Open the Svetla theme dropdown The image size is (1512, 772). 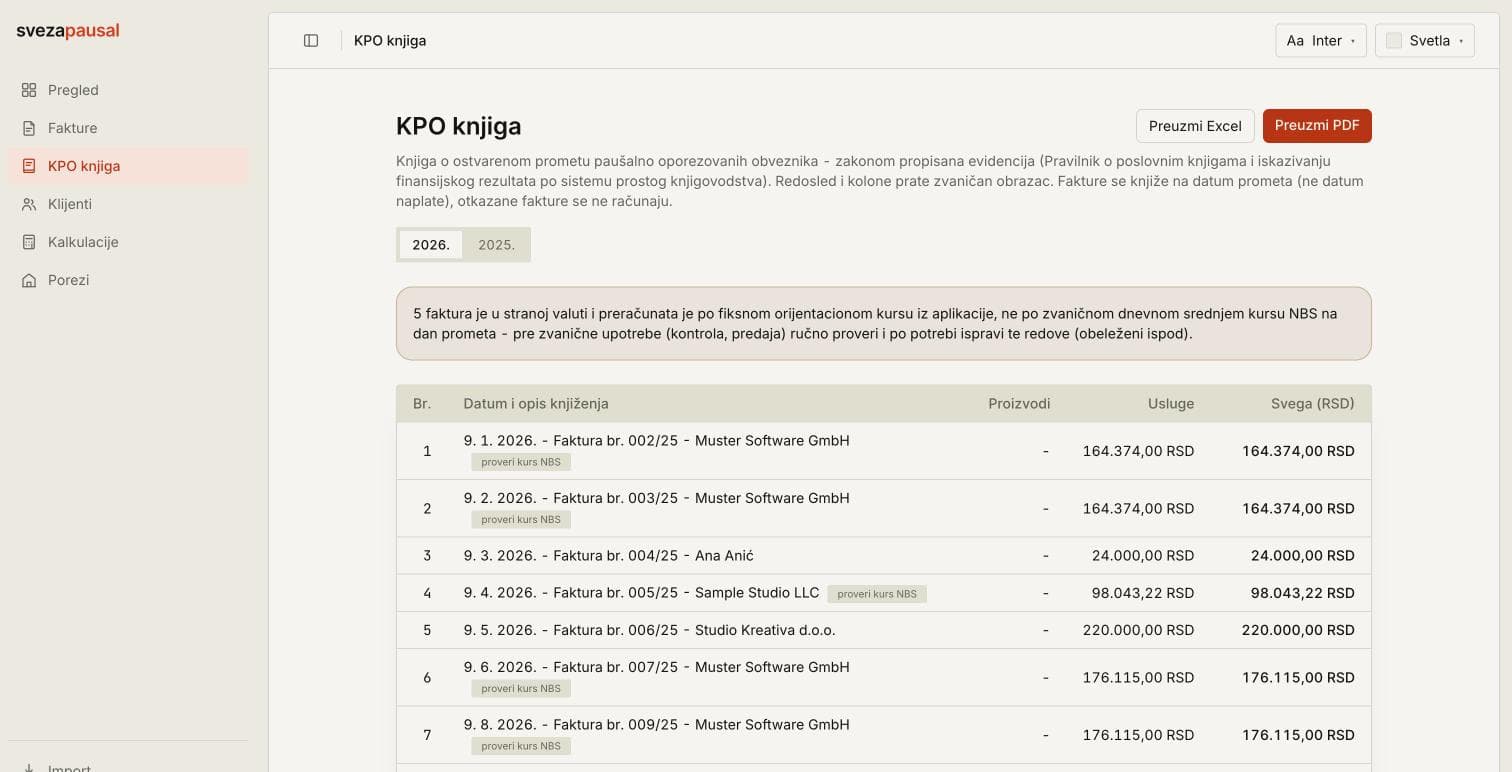(x=1425, y=41)
